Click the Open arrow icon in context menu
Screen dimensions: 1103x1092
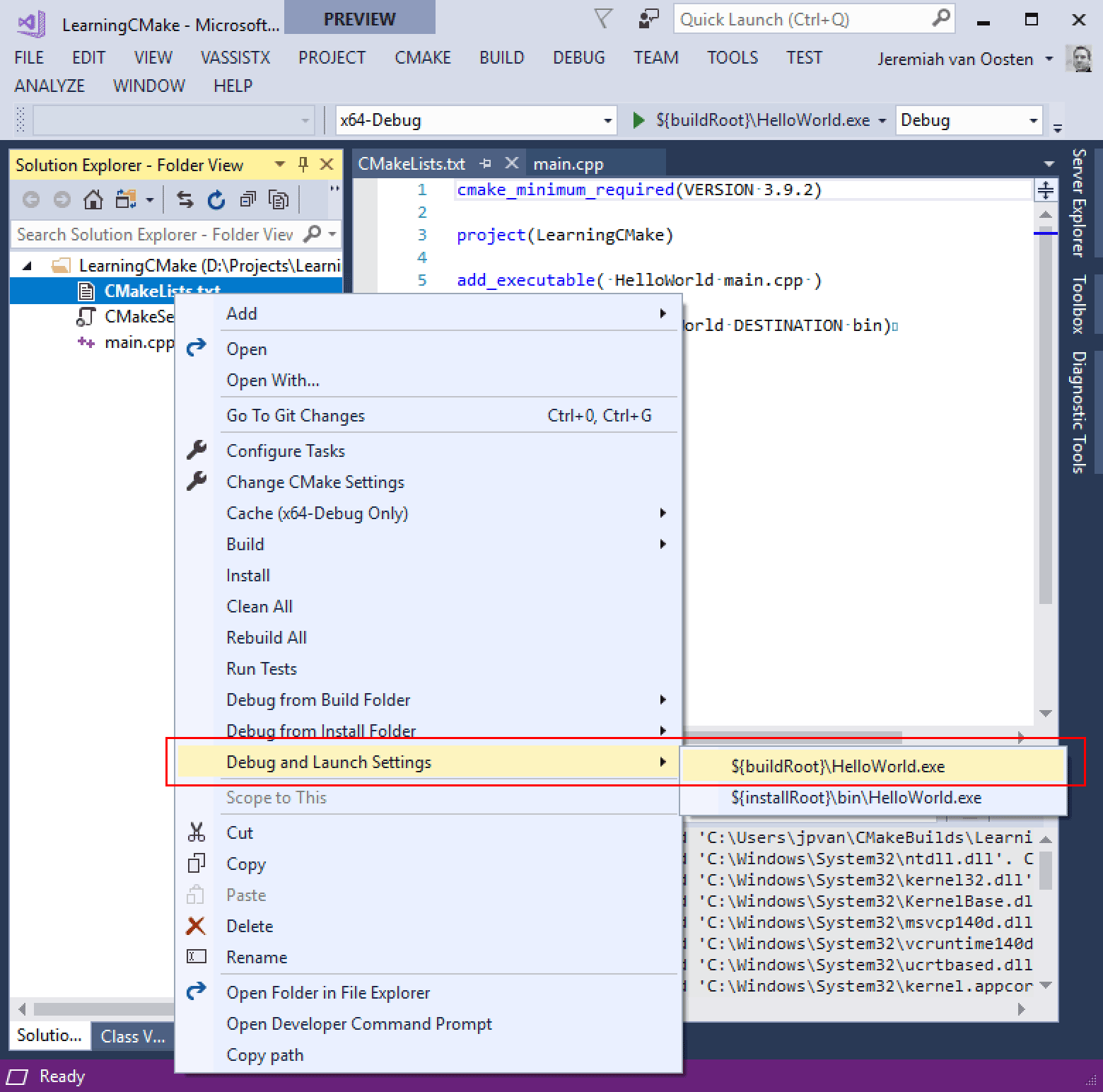[196, 347]
